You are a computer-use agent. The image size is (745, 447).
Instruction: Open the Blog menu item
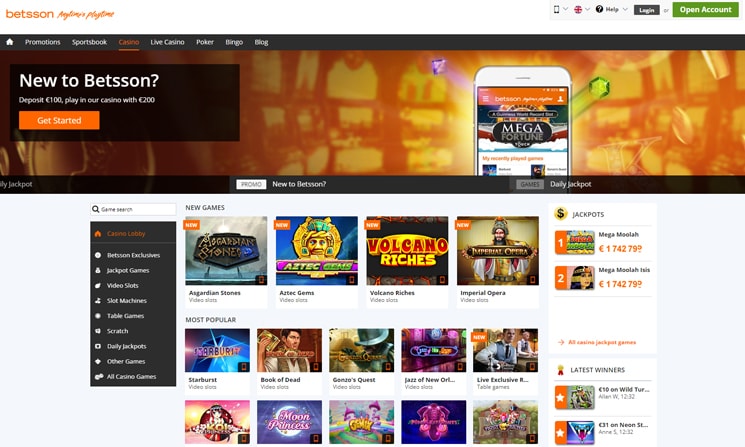tap(261, 42)
